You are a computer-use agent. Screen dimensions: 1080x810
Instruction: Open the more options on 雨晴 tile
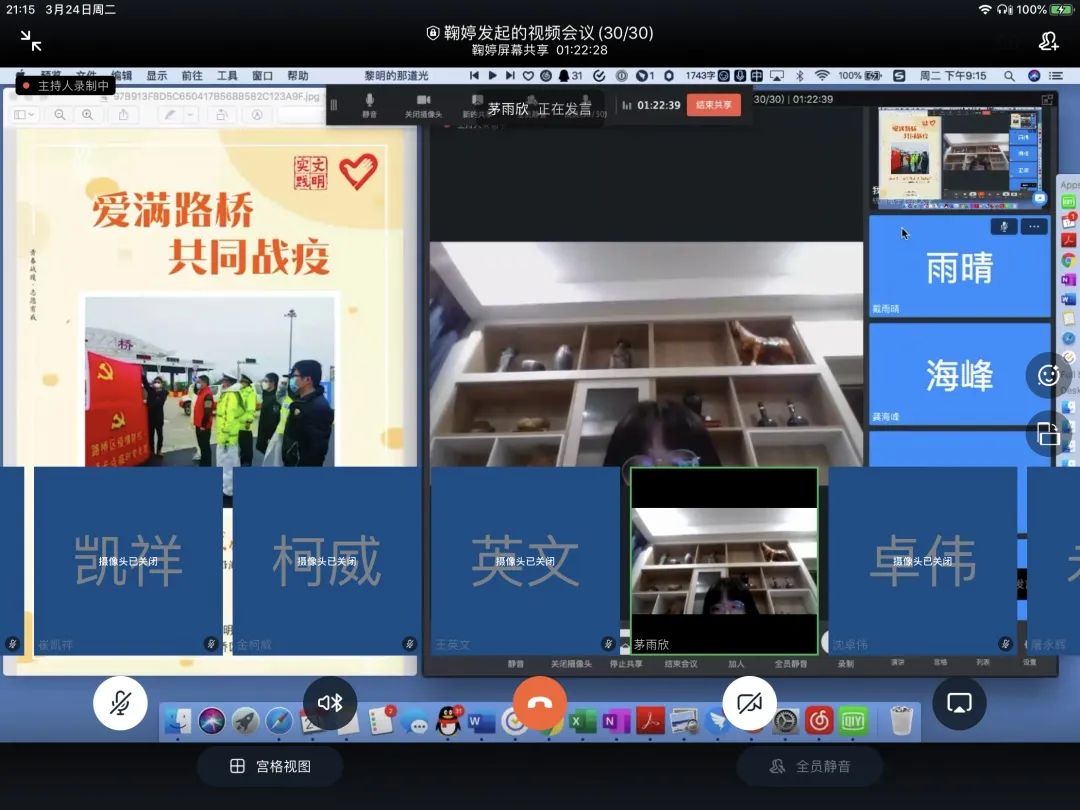[1034, 227]
